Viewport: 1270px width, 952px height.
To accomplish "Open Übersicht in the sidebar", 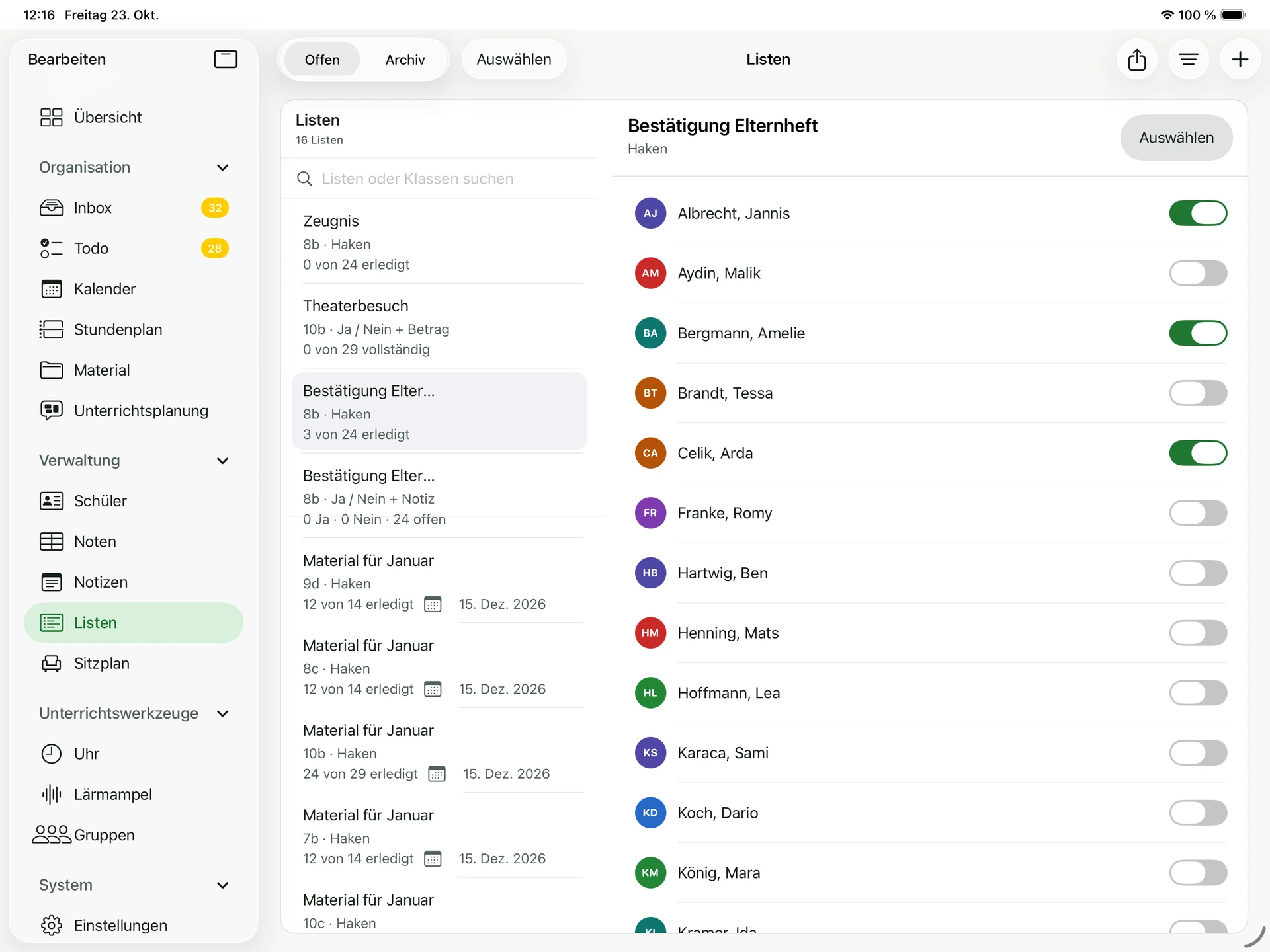I will pos(134,118).
